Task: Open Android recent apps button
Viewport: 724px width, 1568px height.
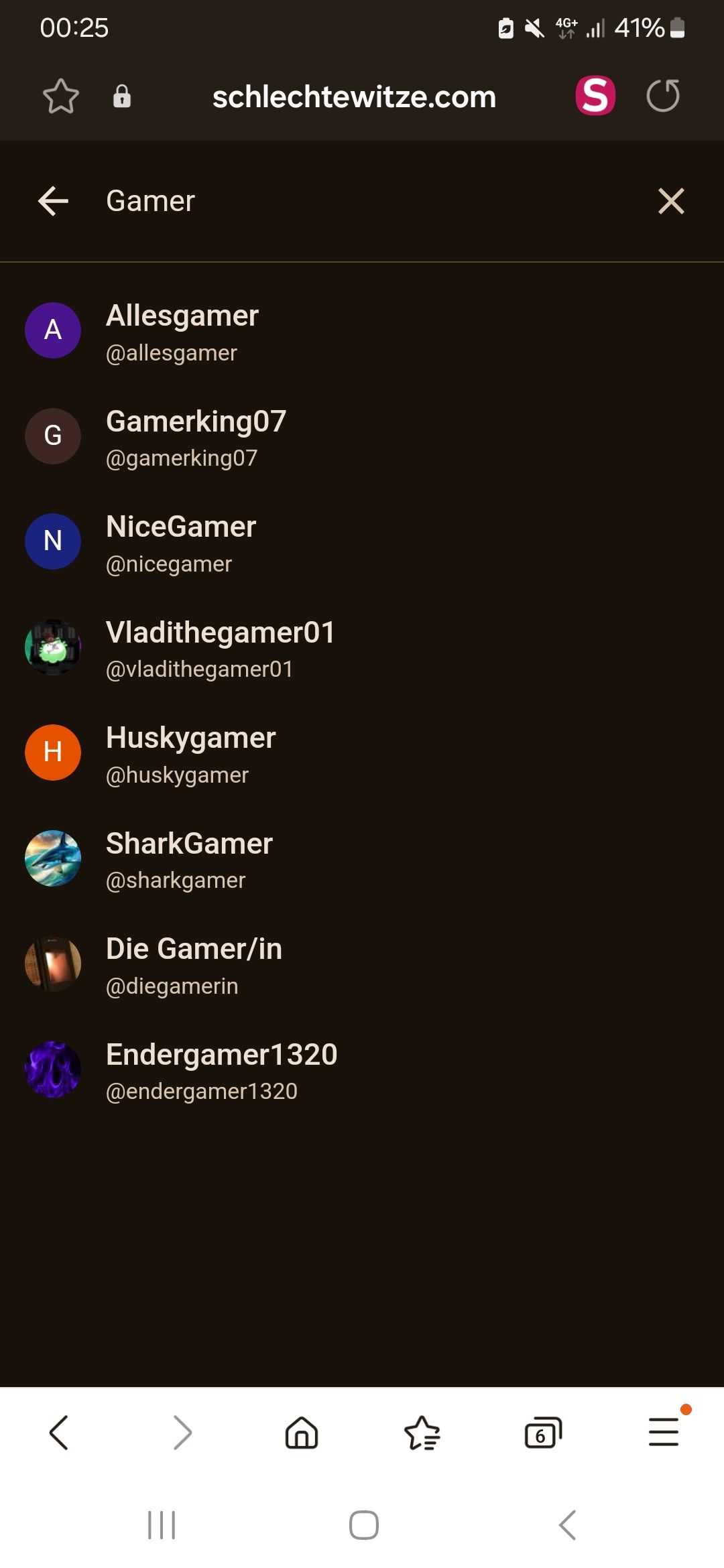Action: click(x=162, y=1525)
